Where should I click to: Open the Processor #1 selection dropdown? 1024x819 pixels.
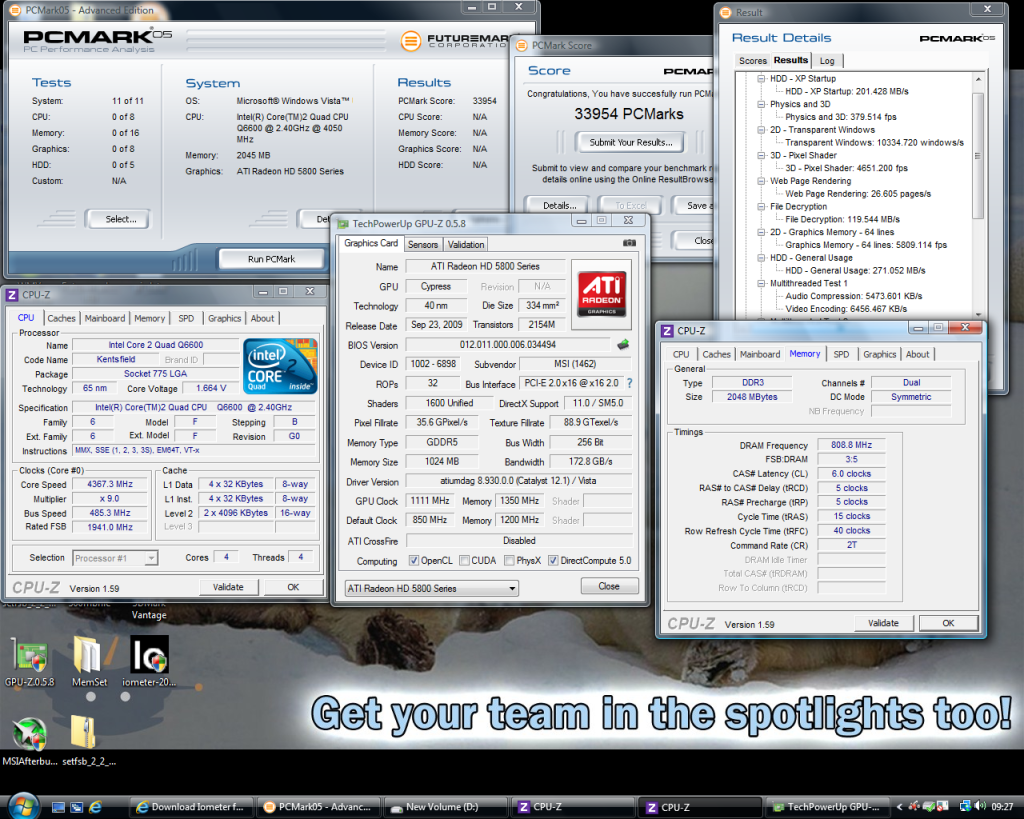tap(115, 558)
